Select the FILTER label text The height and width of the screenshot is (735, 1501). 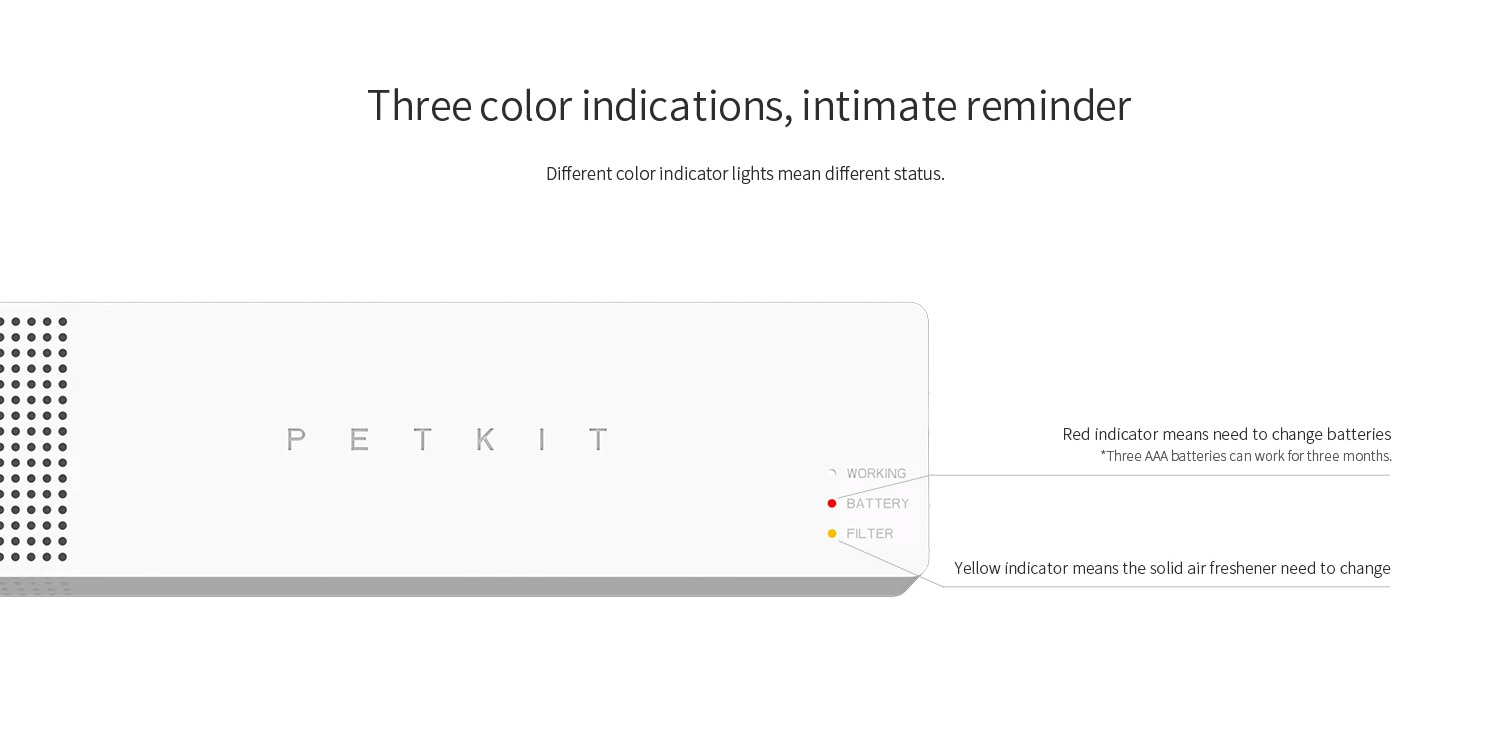(870, 533)
